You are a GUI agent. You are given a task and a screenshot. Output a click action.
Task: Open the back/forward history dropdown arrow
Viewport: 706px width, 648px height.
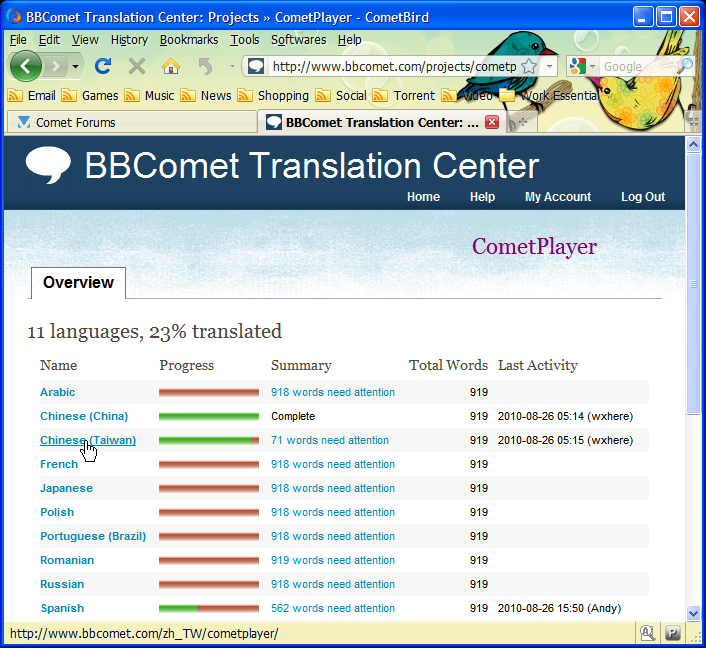tap(75, 67)
